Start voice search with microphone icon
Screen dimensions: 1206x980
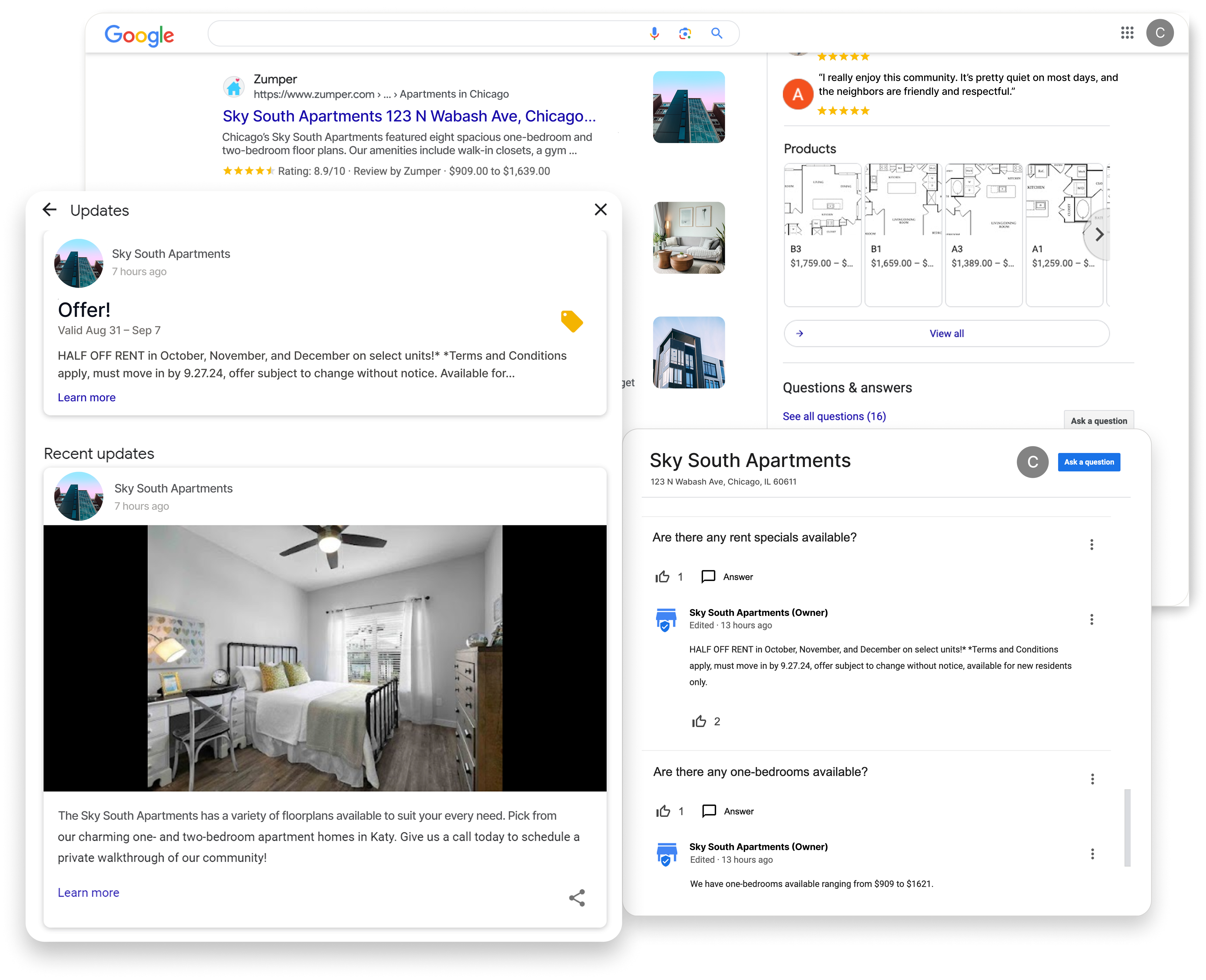coord(654,33)
